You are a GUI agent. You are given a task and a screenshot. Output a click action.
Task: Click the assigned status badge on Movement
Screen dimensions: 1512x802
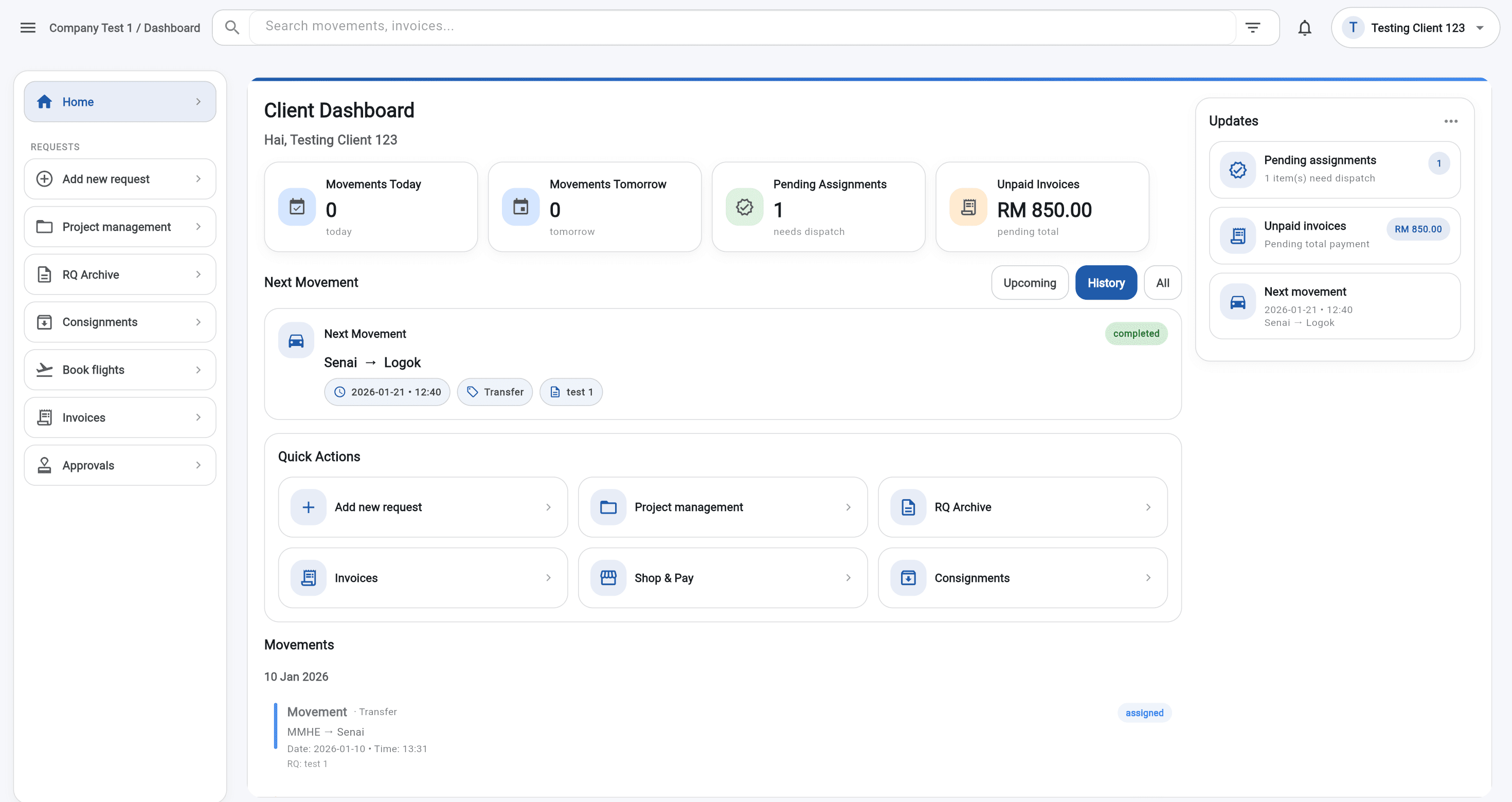pos(1143,712)
